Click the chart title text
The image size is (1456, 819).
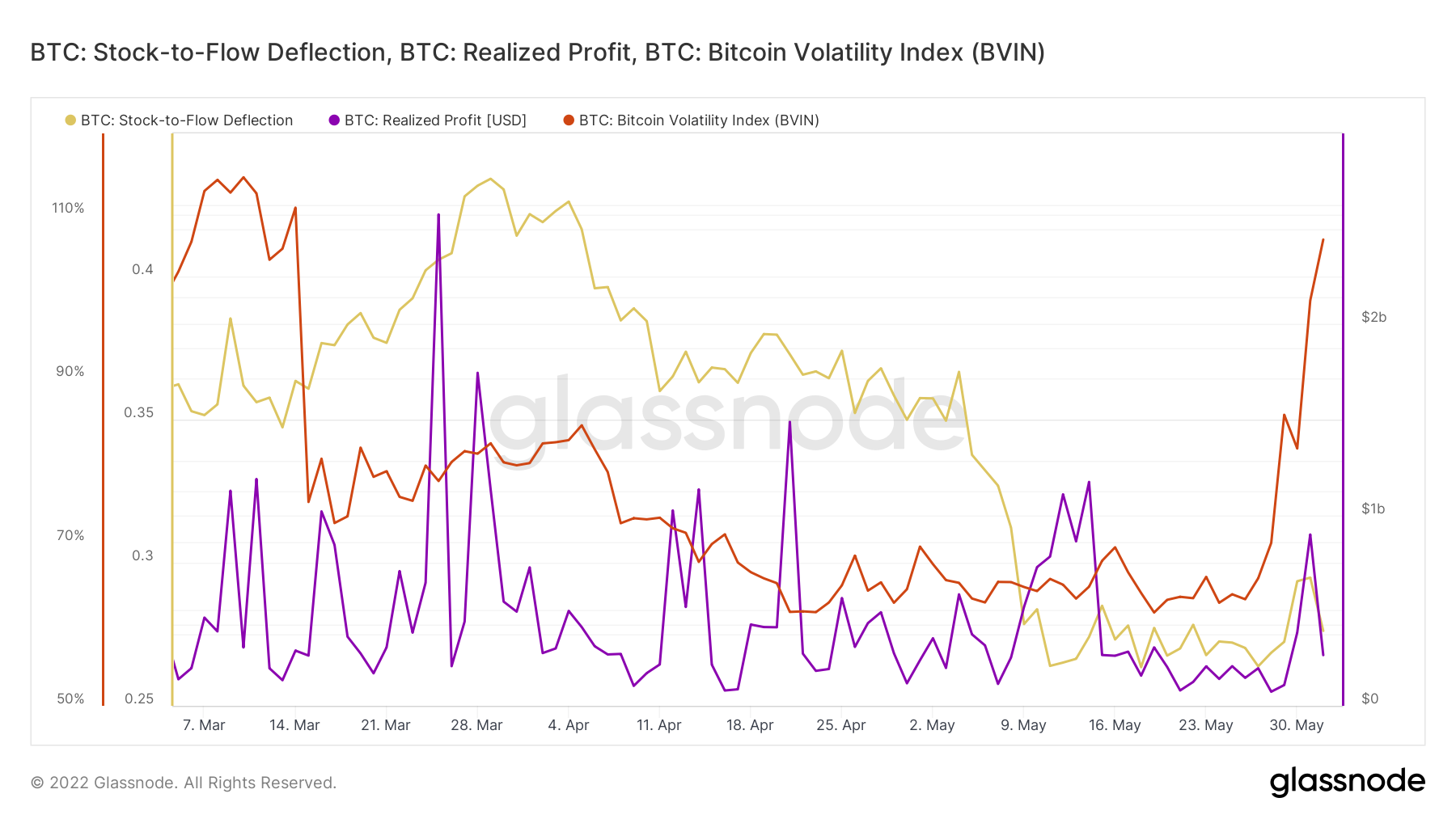tap(537, 53)
